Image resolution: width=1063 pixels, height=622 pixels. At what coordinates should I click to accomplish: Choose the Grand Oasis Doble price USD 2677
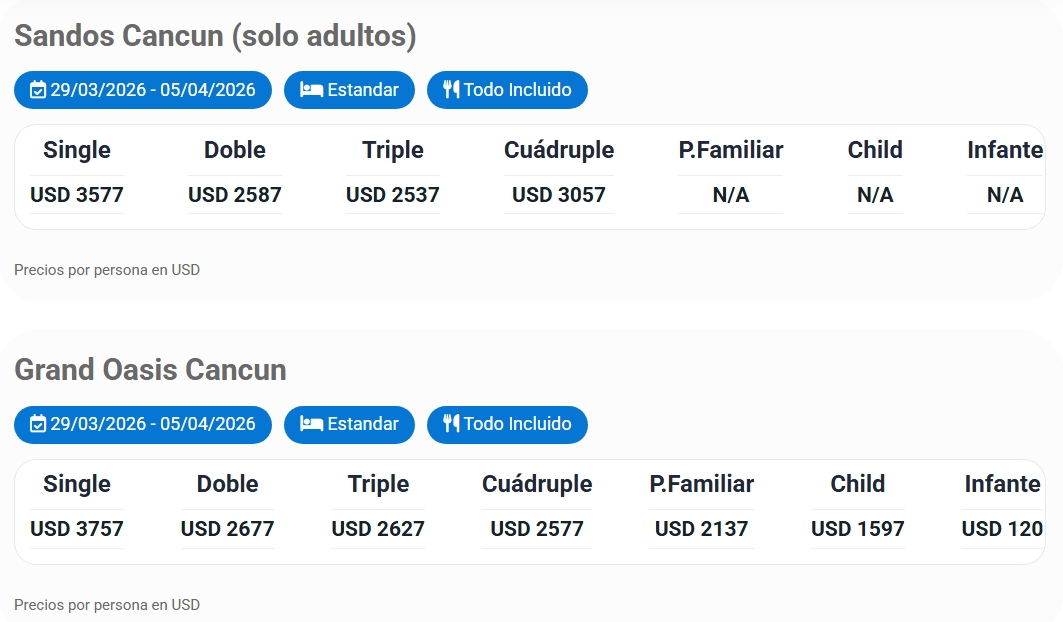tap(227, 529)
